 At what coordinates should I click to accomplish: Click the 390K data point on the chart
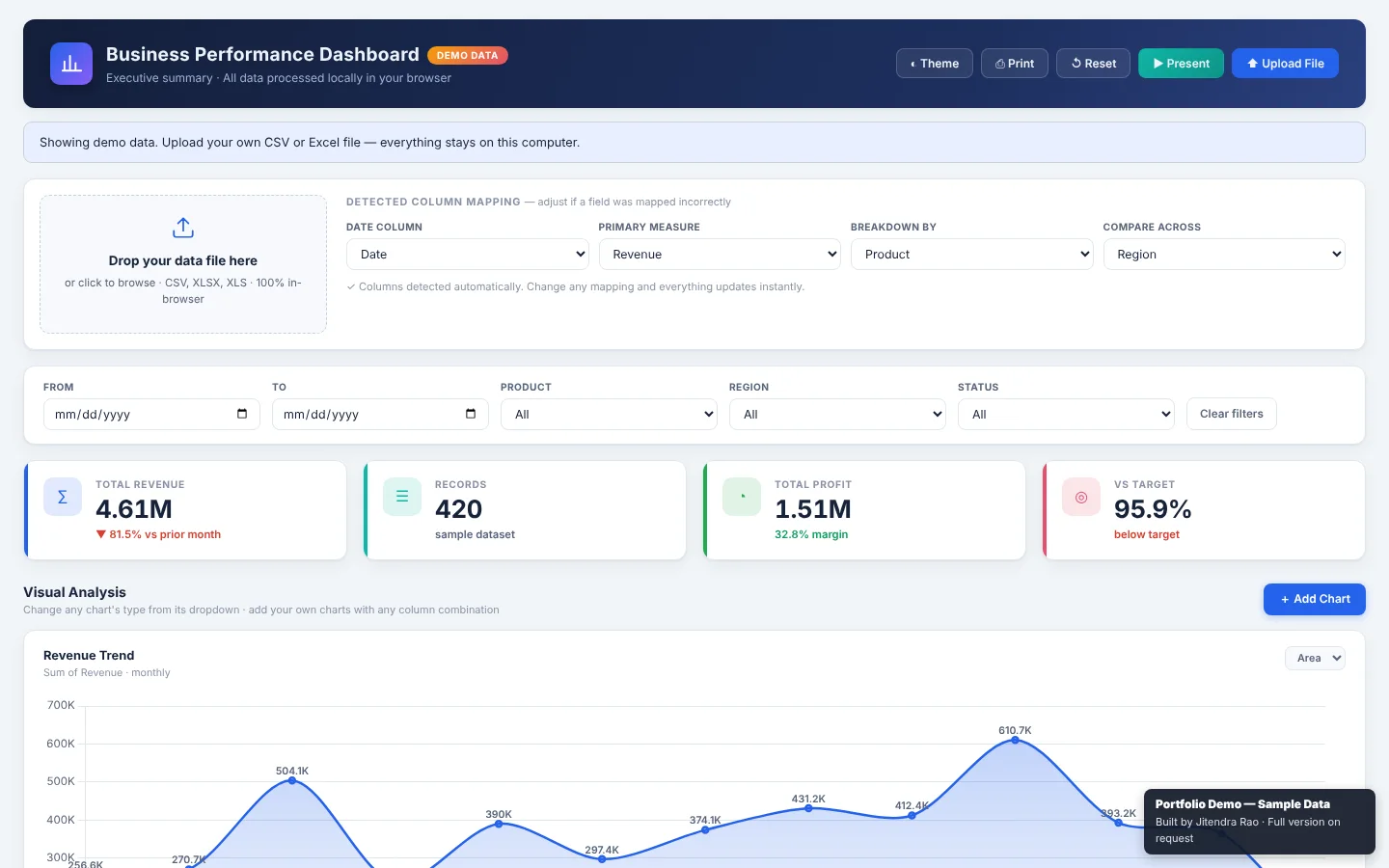[x=499, y=824]
